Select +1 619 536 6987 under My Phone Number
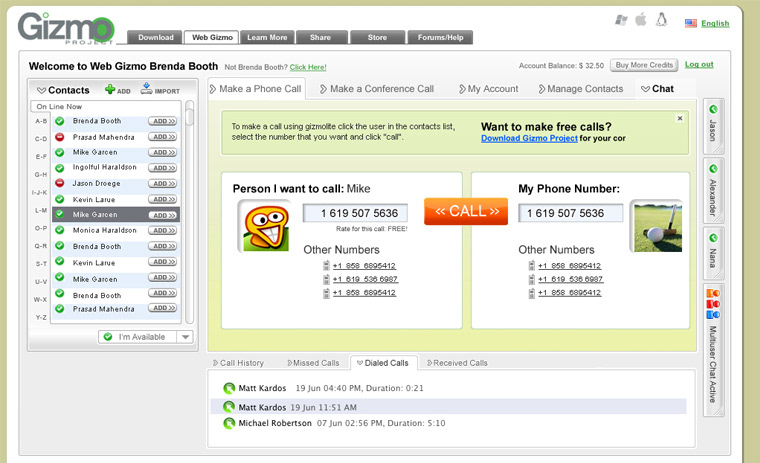The image size is (760, 463). pyautogui.click(x=570, y=279)
